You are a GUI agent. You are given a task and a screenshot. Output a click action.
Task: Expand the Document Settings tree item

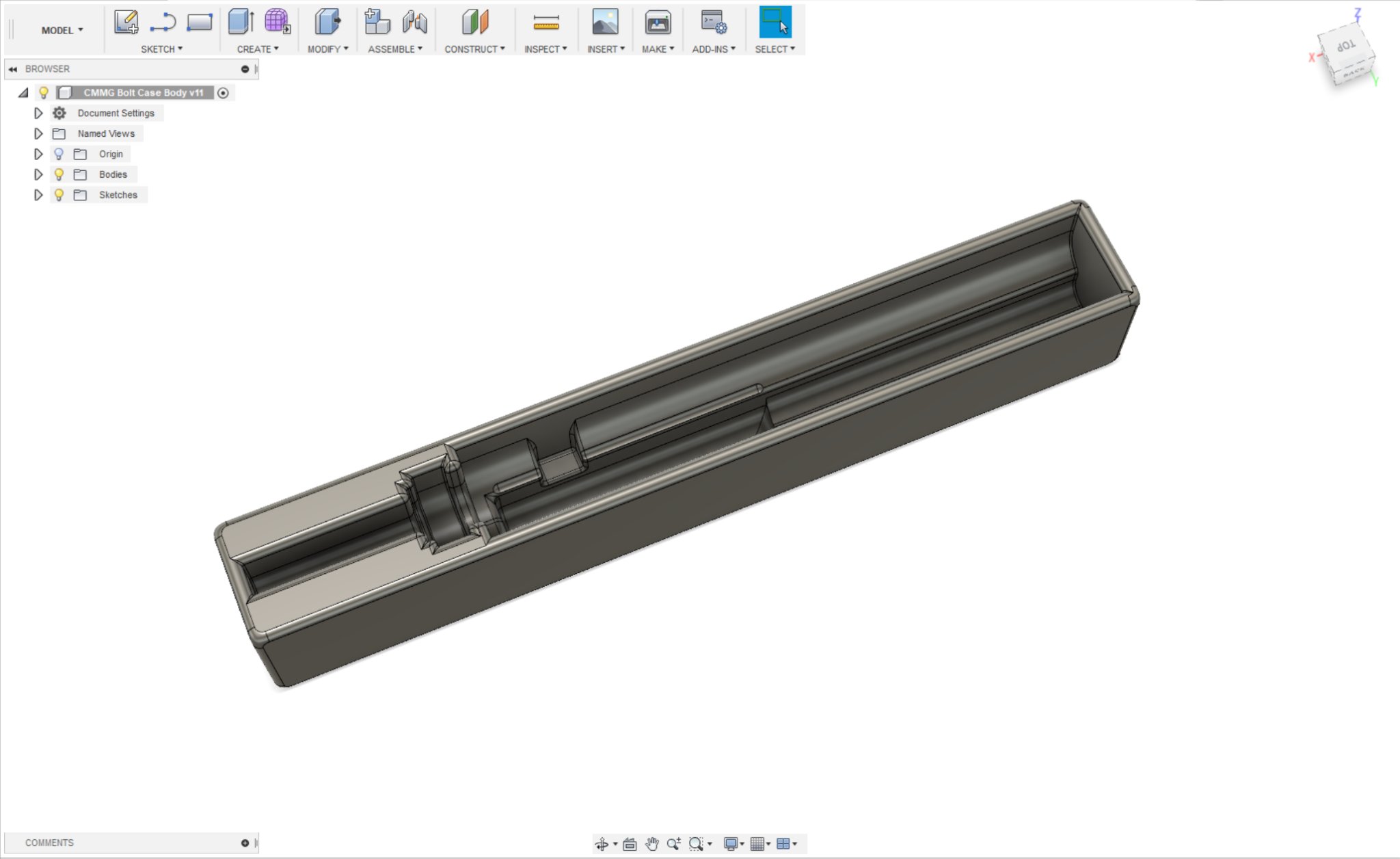(x=38, y=113)
